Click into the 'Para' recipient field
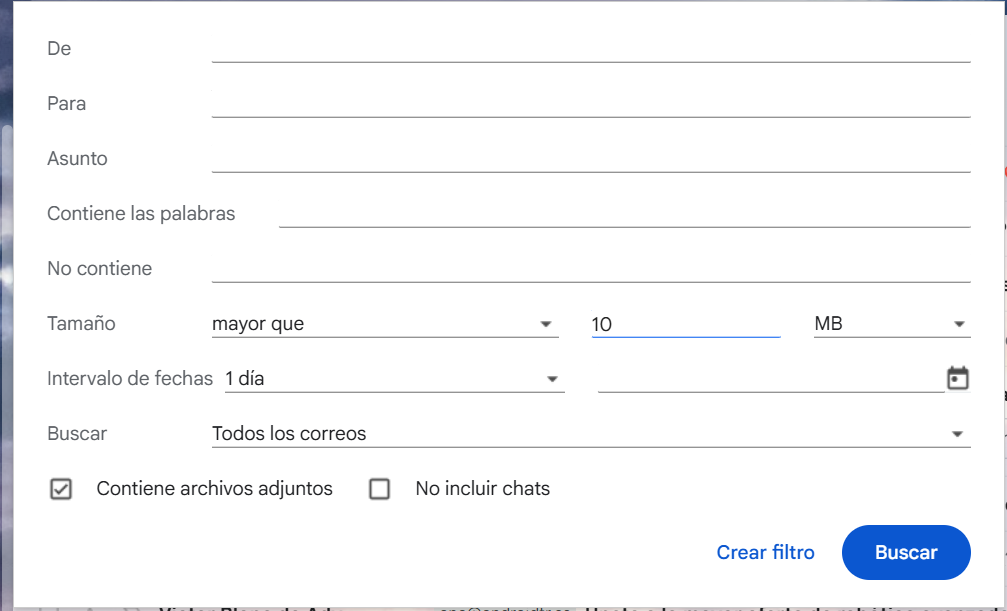This screenshot has width=1007, height=611. [x=590, y=103]
